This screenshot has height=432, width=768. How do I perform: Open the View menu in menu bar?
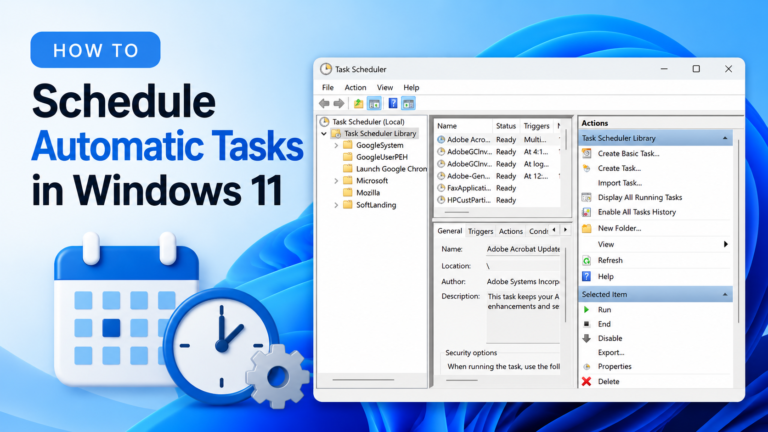pyautogui.click(x=384, y=88)
